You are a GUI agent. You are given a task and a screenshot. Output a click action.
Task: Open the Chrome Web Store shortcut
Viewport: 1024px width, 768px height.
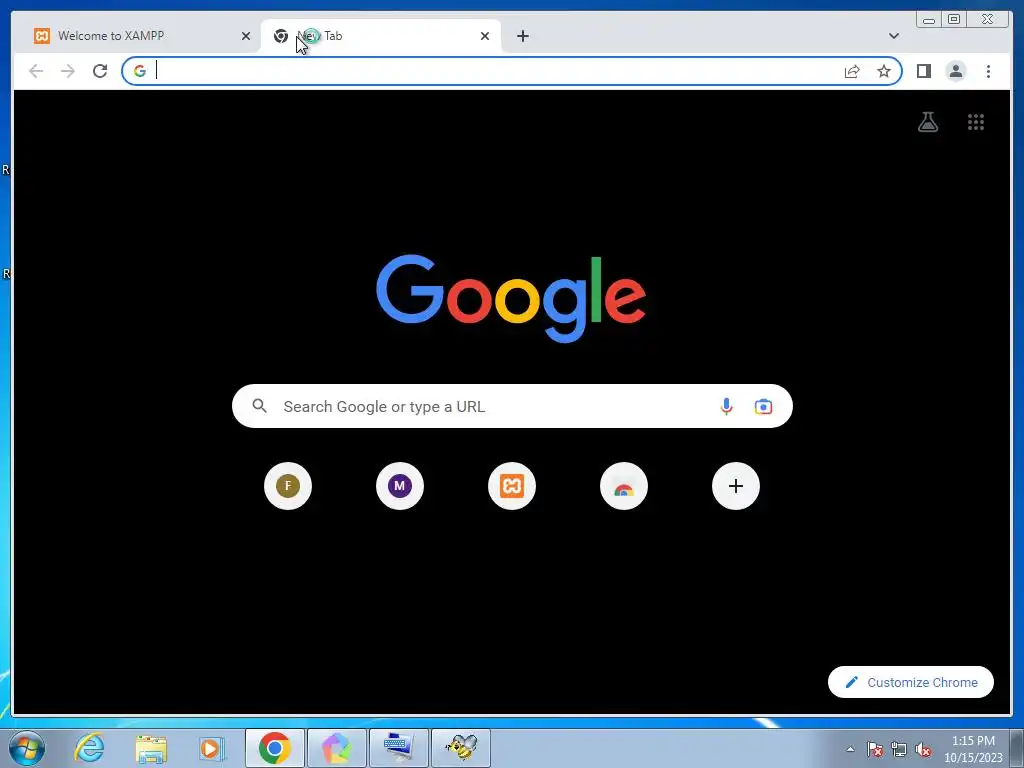pos(624,486)
